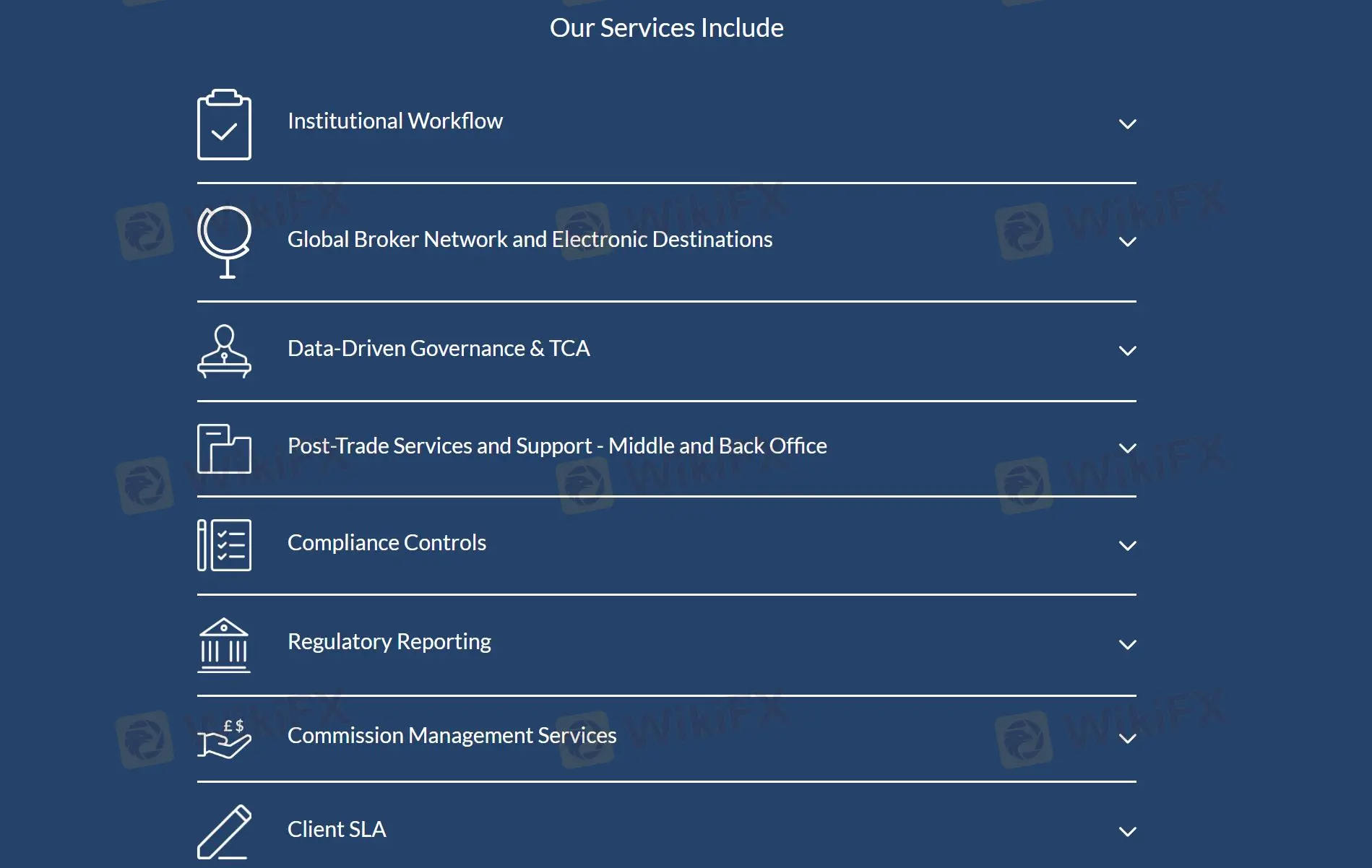1372x868 pixels.
Task: Click the clipboard checkmark icon for Institutional Workflow
Action: [x=224, y=125]
